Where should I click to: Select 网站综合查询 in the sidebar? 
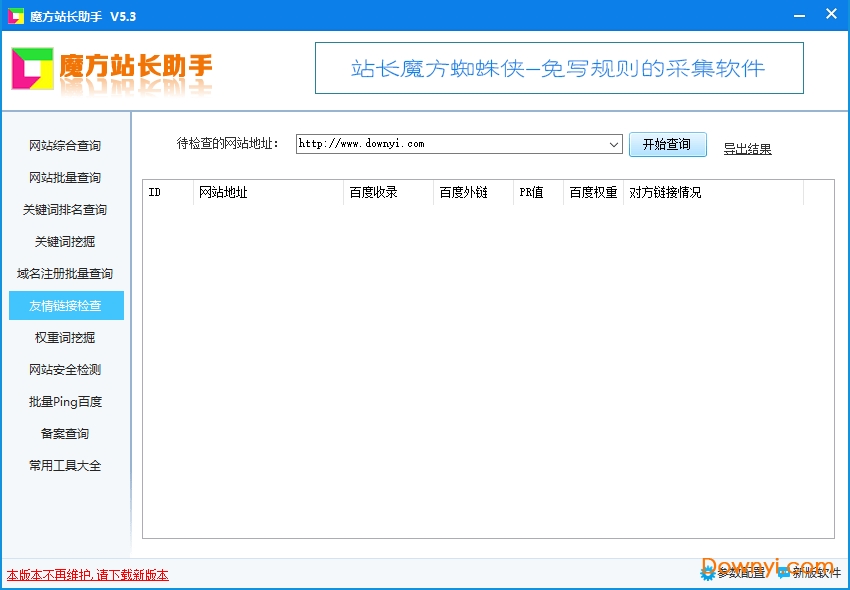pyautogui.click(x=66, y=145)
